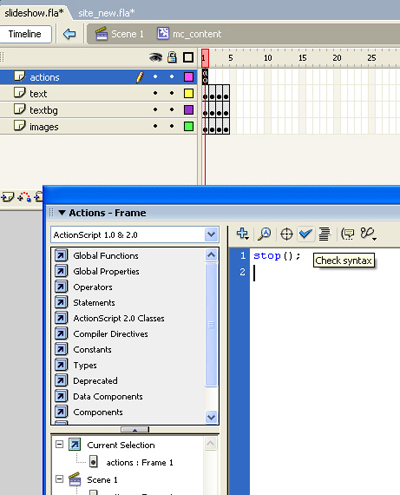Go to Scene 1 in the edit bar
Viewport: 400px width, 495px height.
[x=127, y=34]
